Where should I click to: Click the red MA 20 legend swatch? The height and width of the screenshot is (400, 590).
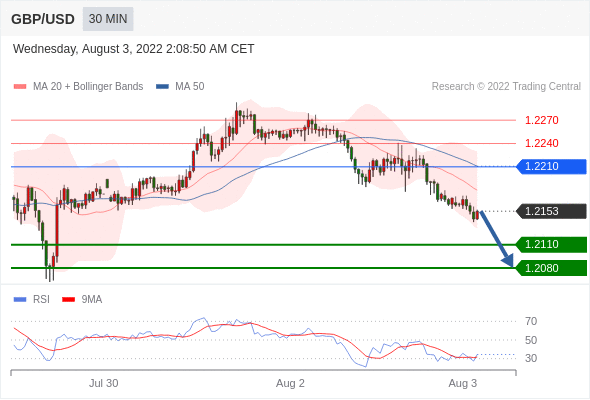pyautogui.click(x=20, y=87)
